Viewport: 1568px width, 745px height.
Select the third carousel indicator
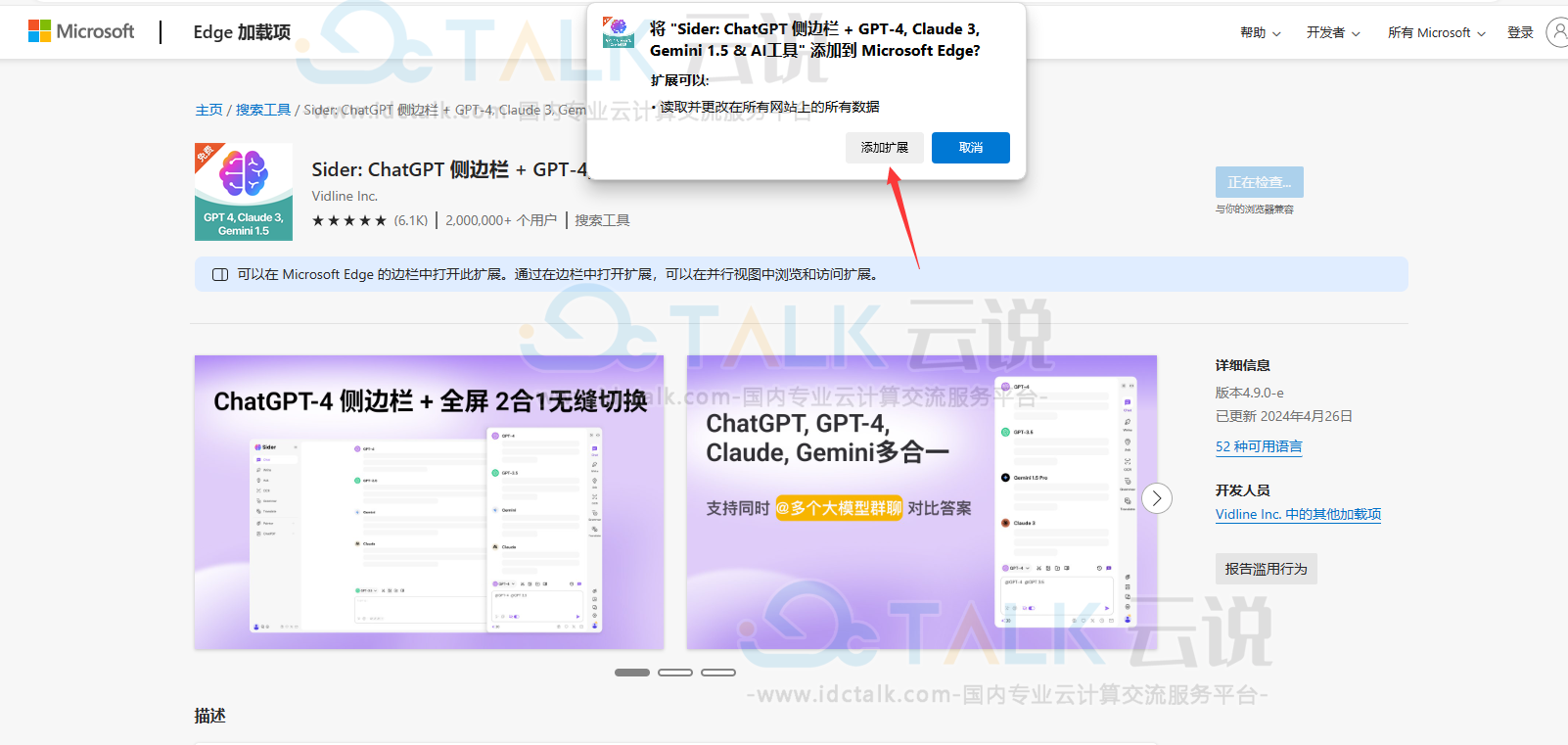tap(718, 673)
